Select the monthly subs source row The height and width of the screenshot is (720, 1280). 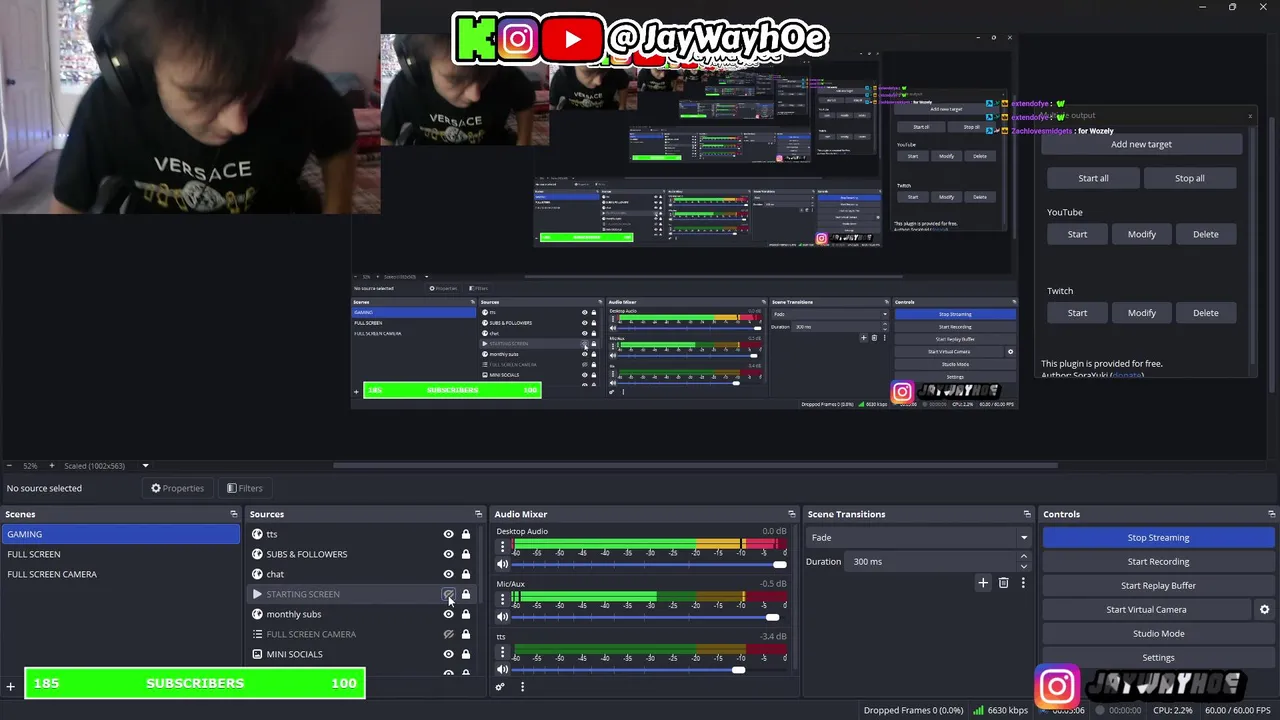point(362,614)
